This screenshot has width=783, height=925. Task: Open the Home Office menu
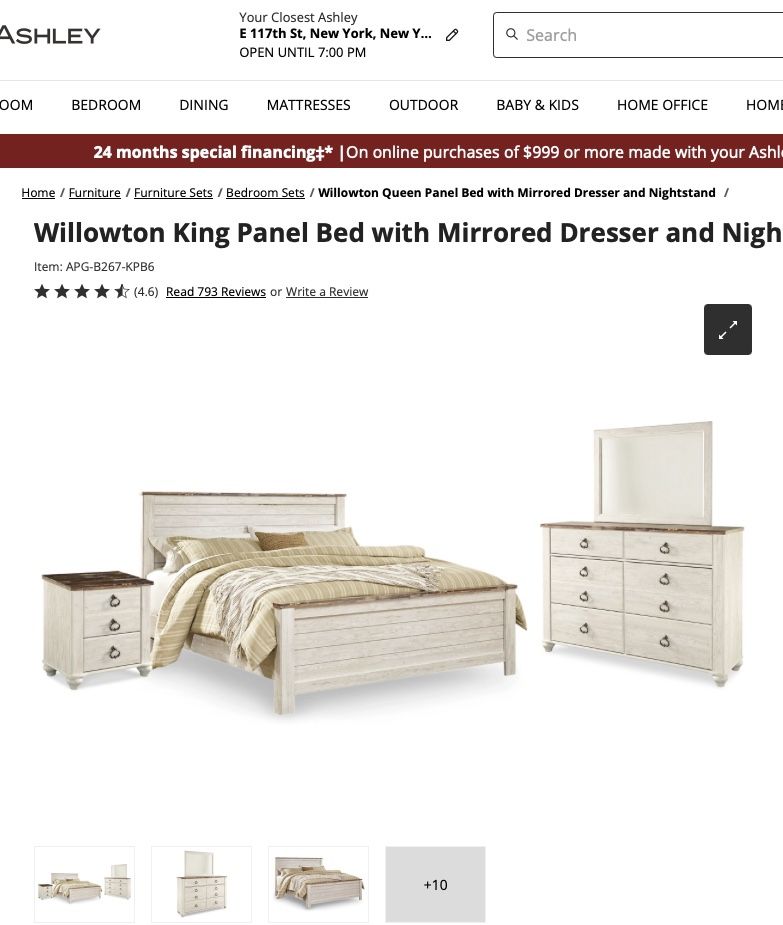pyautogui.click(x=662, y=105)
